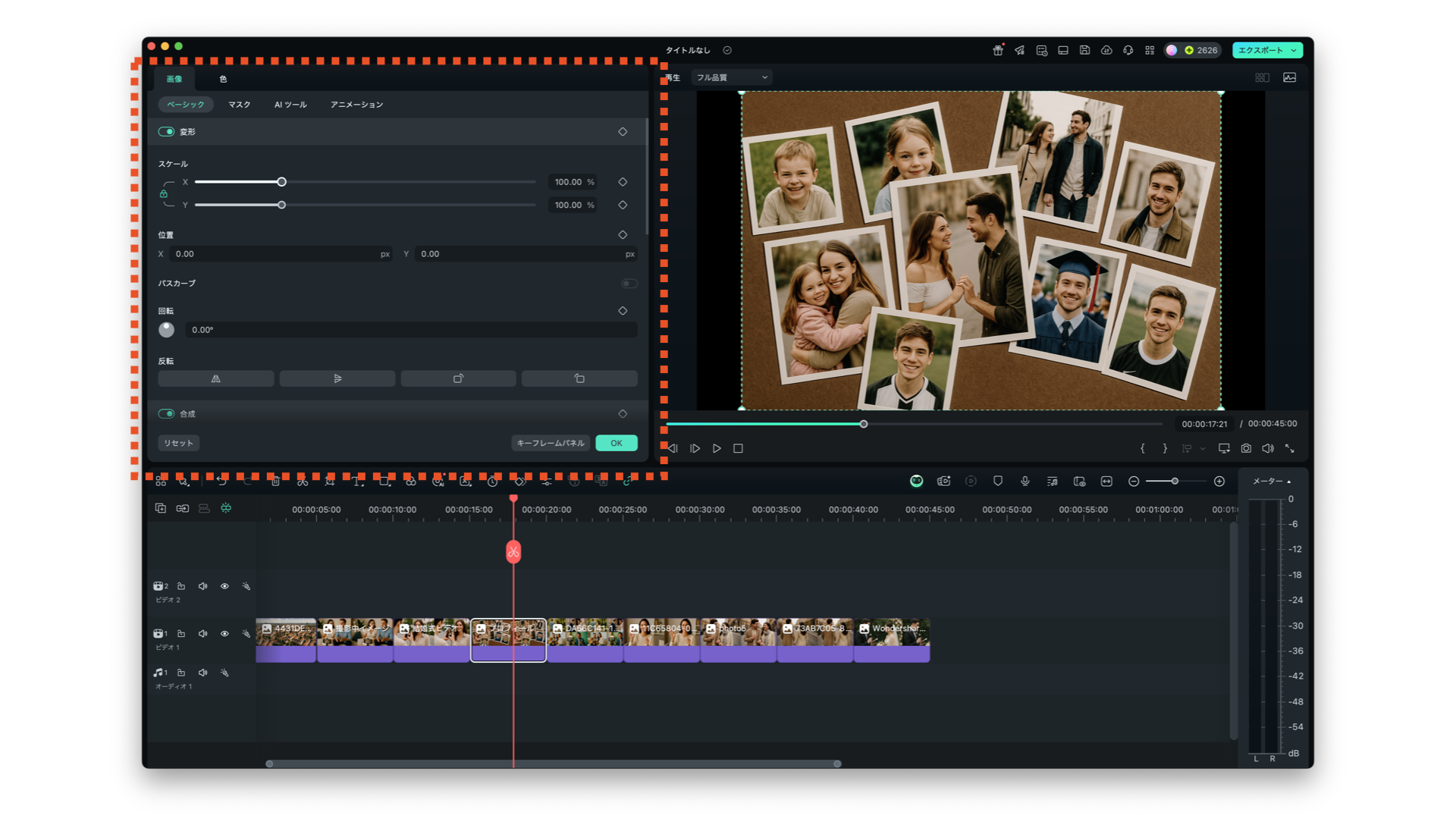The width and height of the screenshot is (1456, 819).
Task: Click the zoom in plus on timeline
Action: [1219, 481]
